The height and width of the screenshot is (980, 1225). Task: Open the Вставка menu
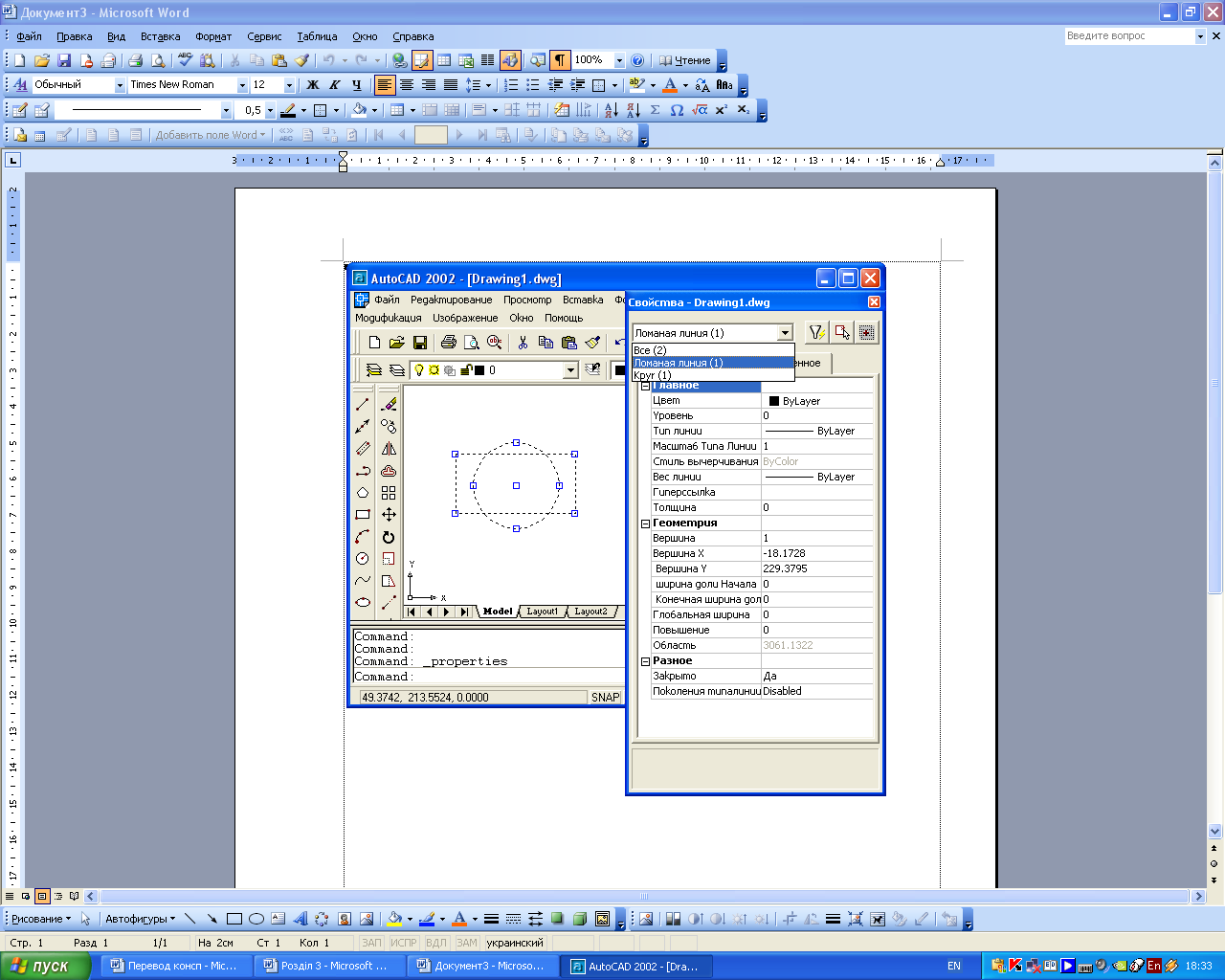160,36
